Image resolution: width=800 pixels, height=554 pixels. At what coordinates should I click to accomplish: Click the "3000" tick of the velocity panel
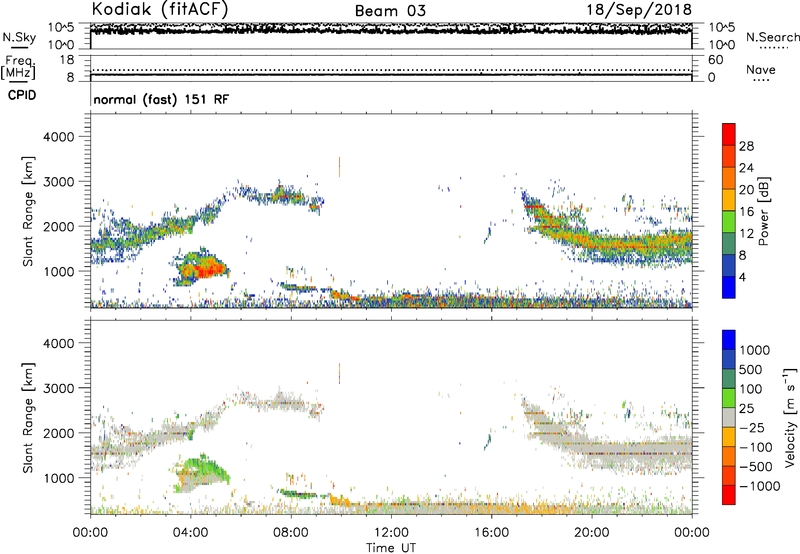point(58,388)
